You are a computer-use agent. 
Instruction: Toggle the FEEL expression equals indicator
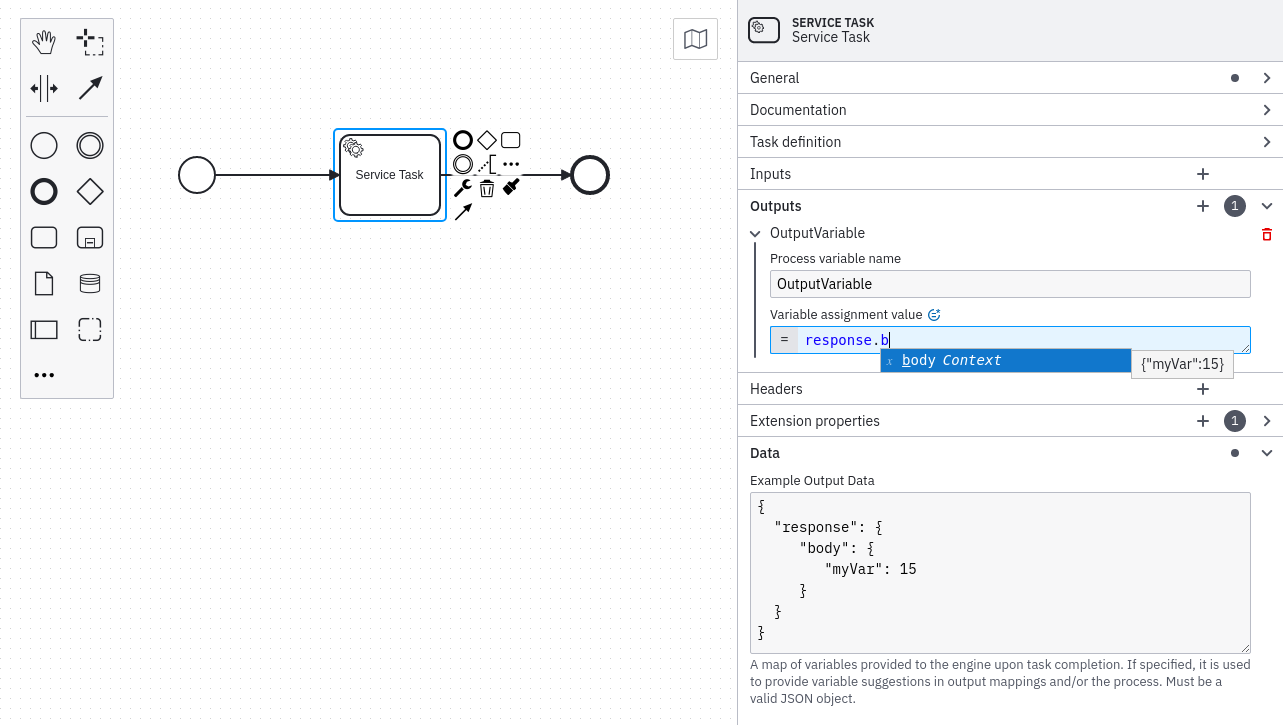[784, 339]
